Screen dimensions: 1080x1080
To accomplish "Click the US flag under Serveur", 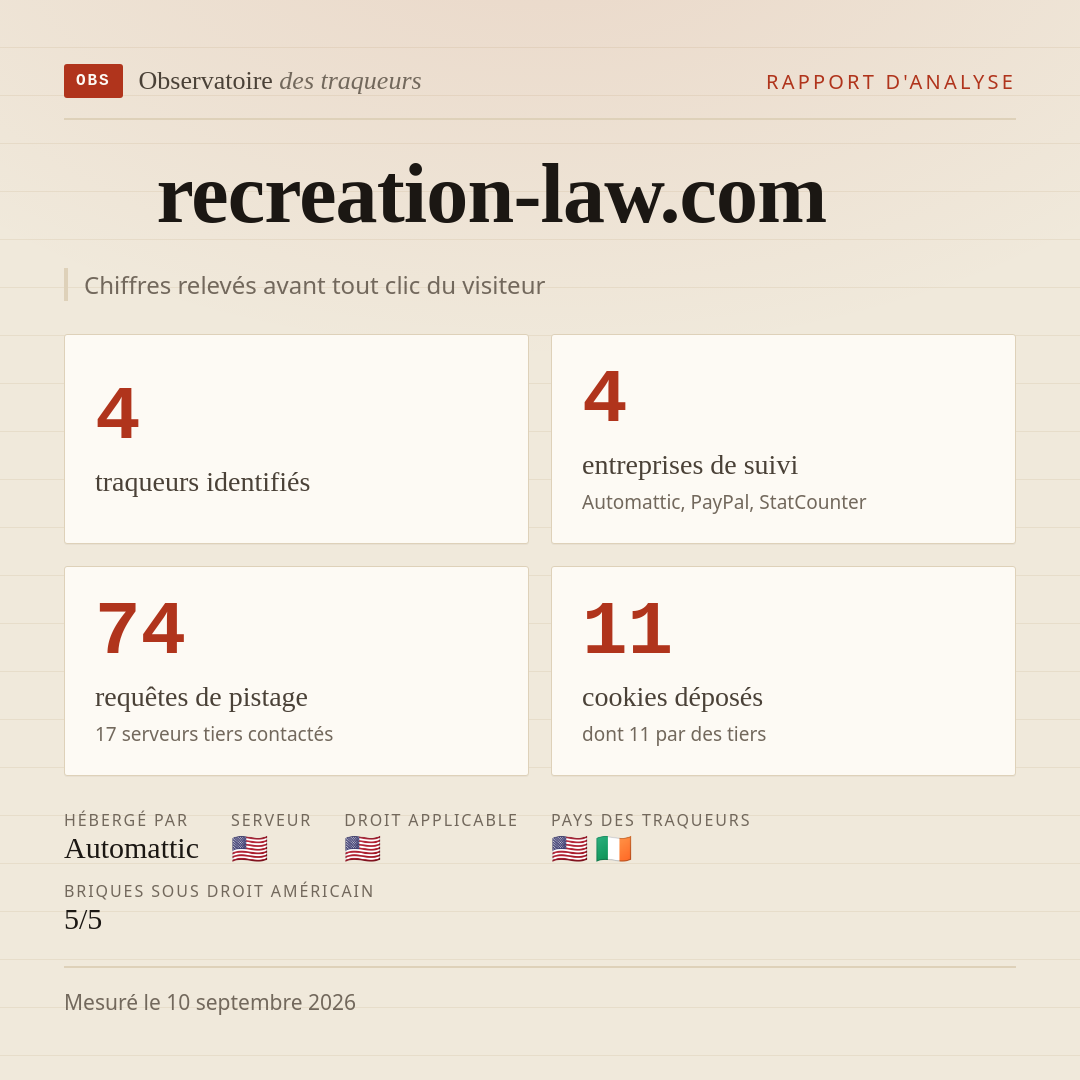I will pyautogui.click(x=249, y=849).
